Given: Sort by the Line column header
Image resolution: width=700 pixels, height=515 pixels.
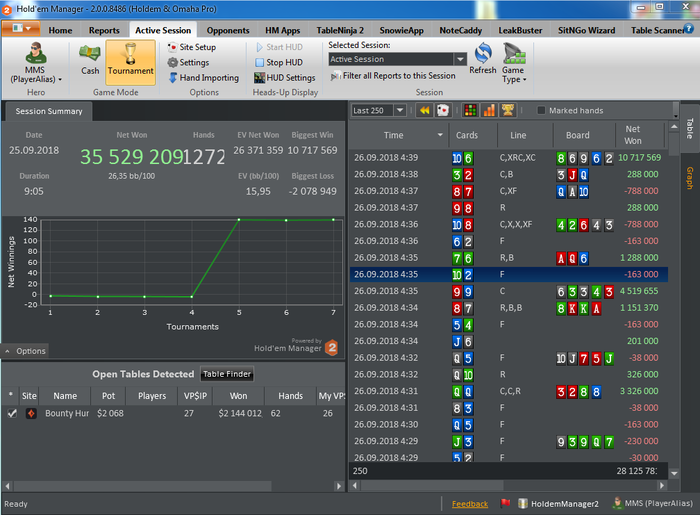Looking at the screenshot, I should pos(518,135).
